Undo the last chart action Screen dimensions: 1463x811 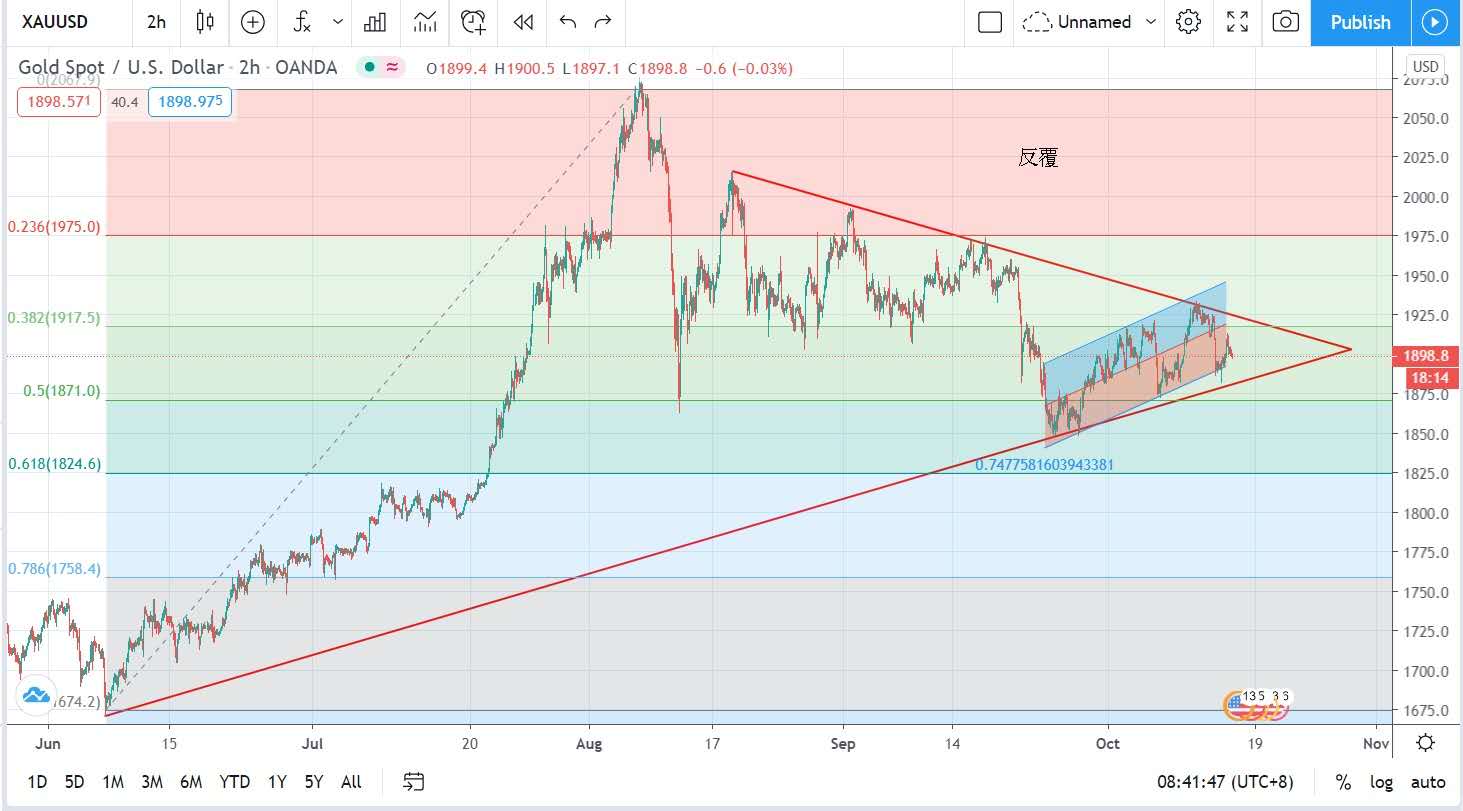point(568,22)
